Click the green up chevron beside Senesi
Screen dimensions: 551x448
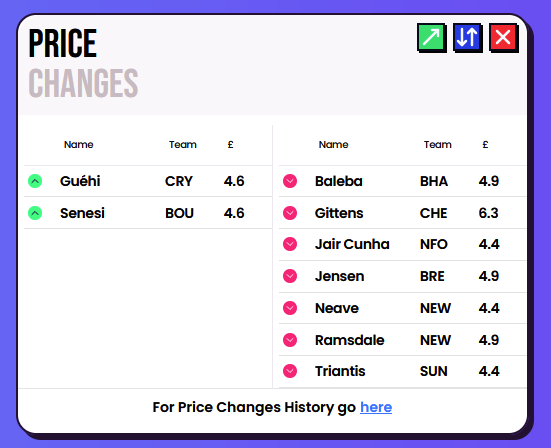pyautogui.click(x=35, y=213)
